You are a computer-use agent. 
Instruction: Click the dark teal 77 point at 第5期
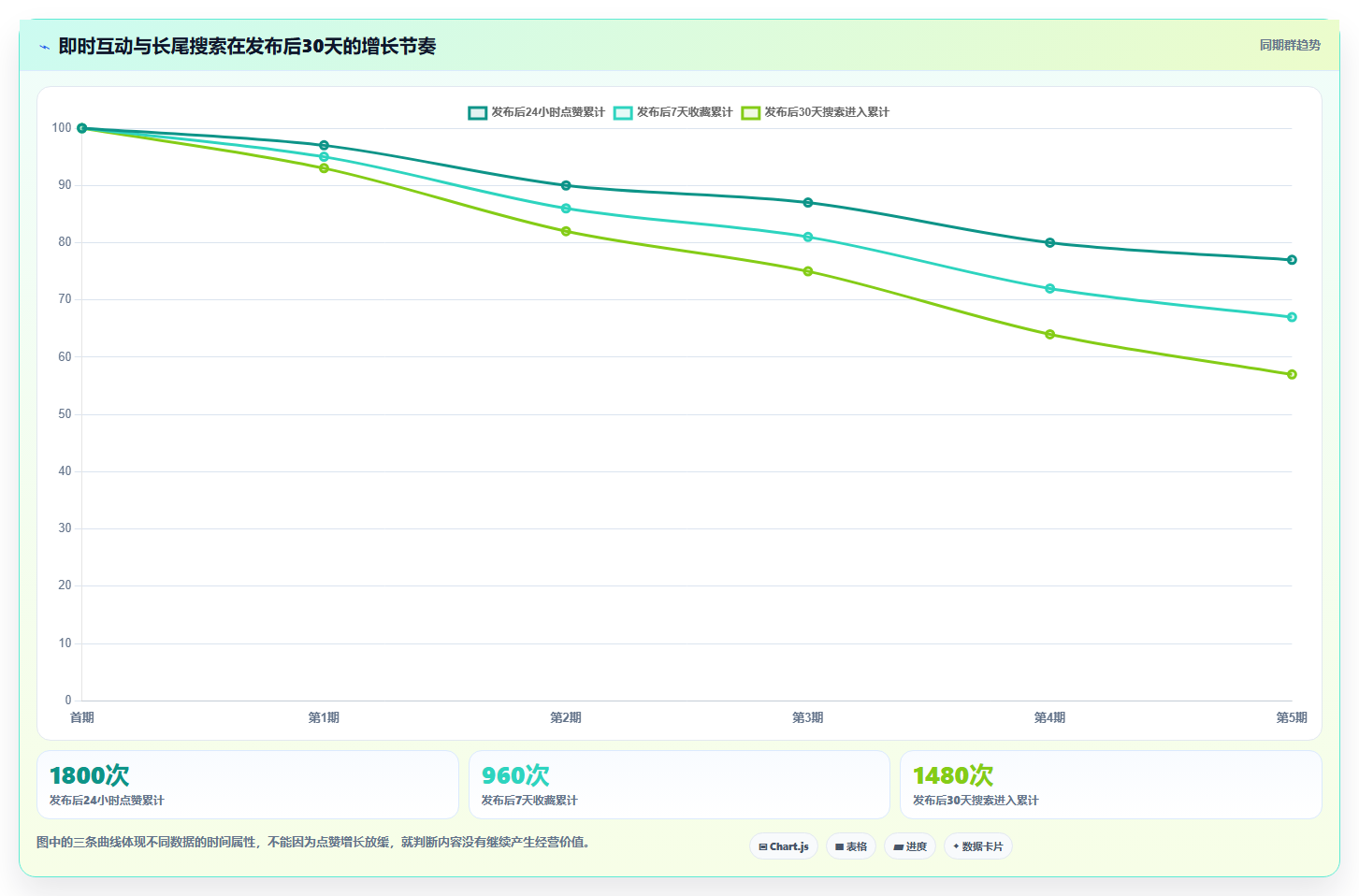[1292, 260]
